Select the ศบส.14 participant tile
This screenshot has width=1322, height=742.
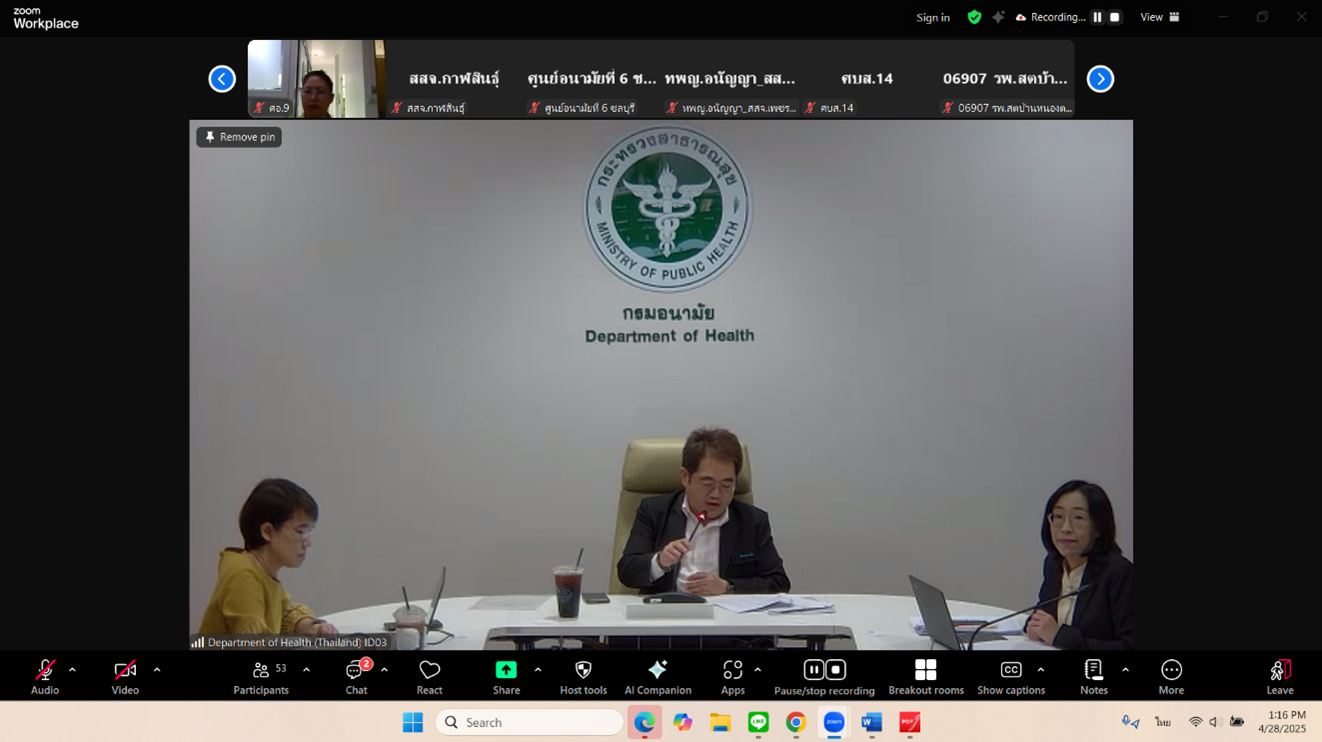(x=868, y=79)
